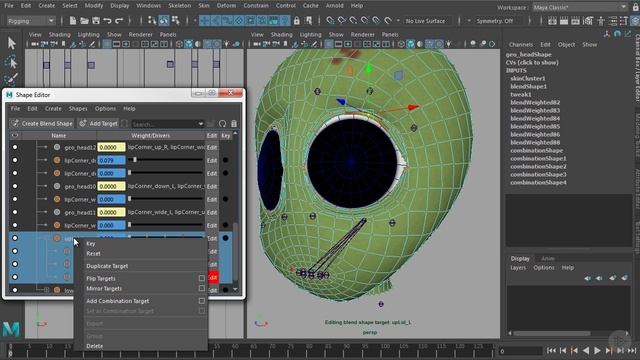Expand CVs (click to show) in Channel Box
Viewport: 640px width, 360px height.
point(532,62)
